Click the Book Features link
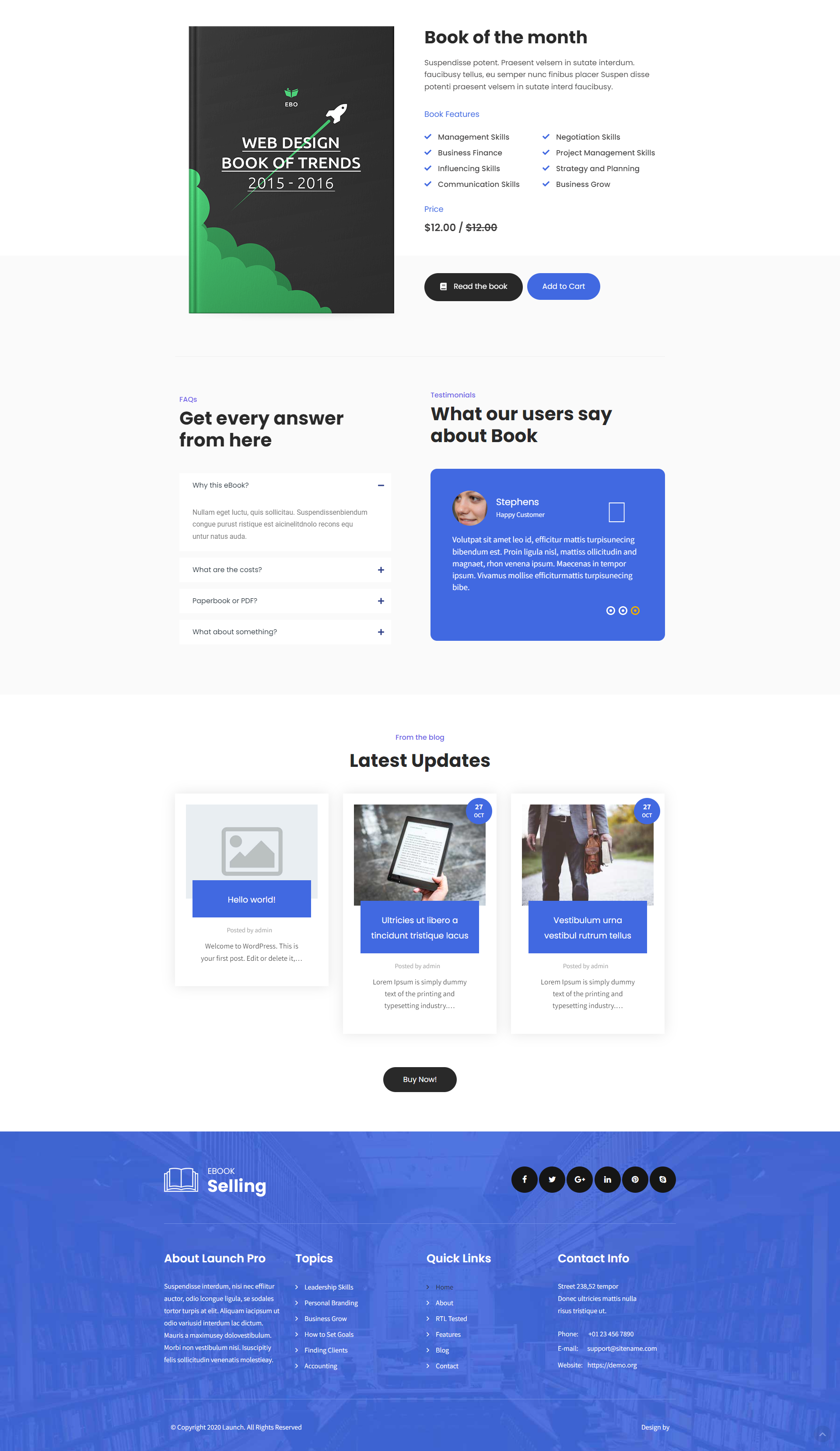The image size is (840, 1451). (452, 114)
